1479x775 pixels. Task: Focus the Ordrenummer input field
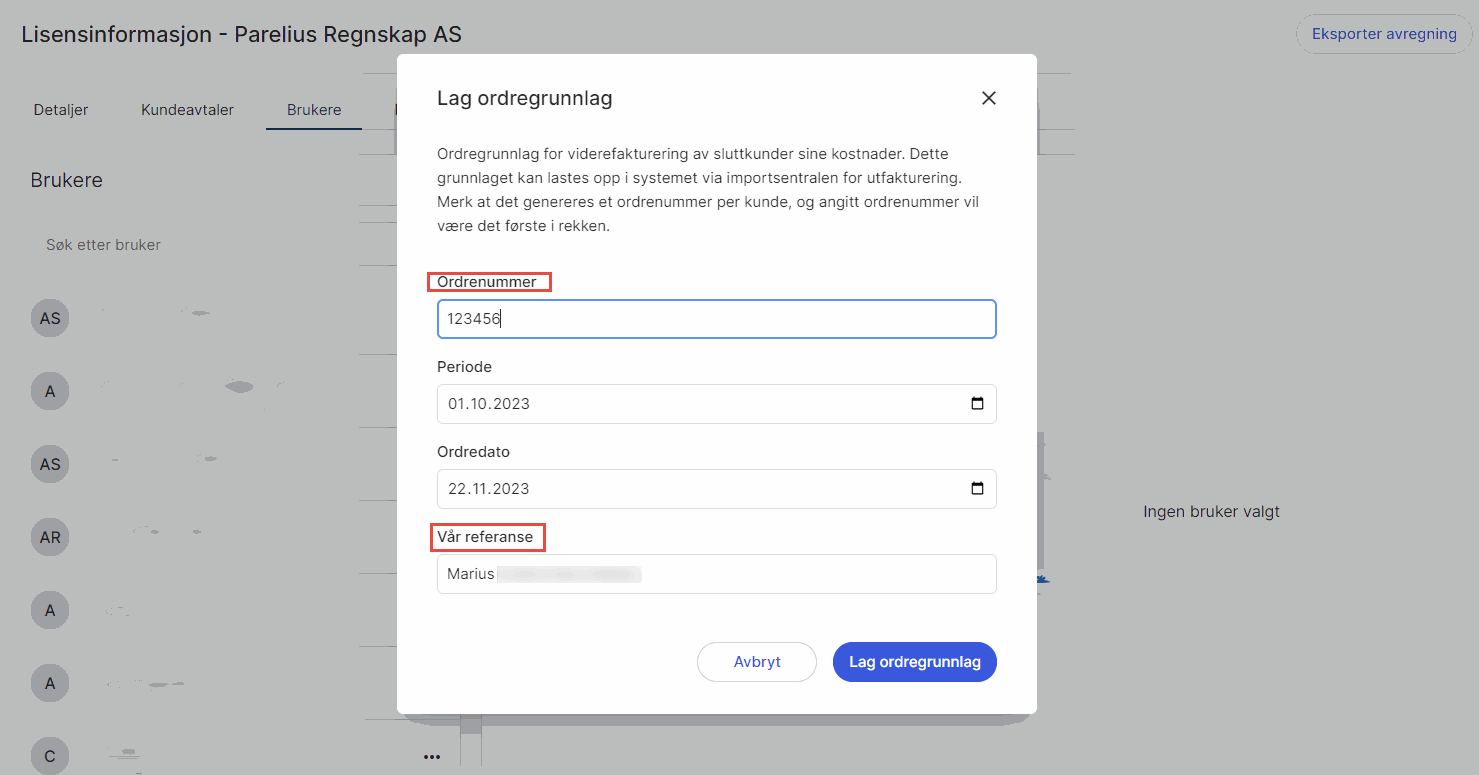[716, 319]
